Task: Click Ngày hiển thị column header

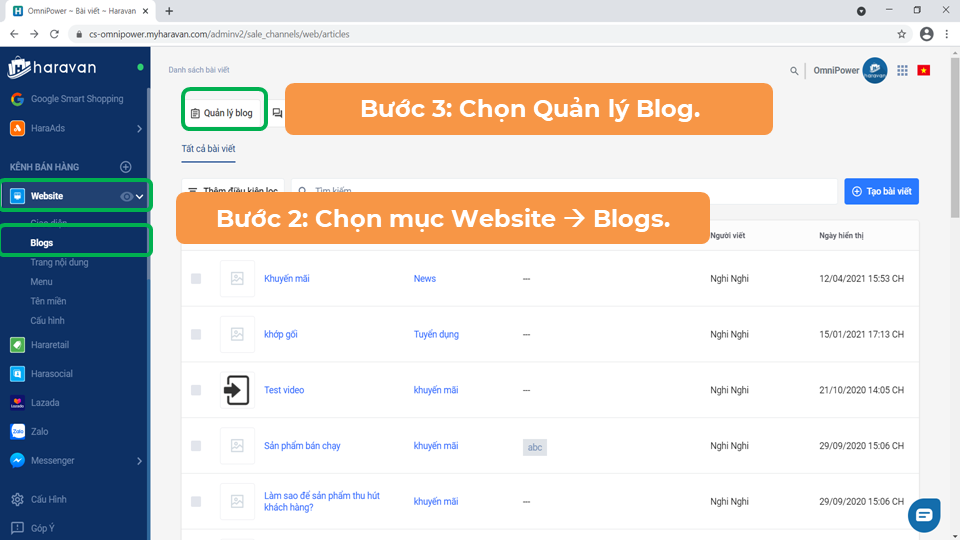Action: (841, 236)
